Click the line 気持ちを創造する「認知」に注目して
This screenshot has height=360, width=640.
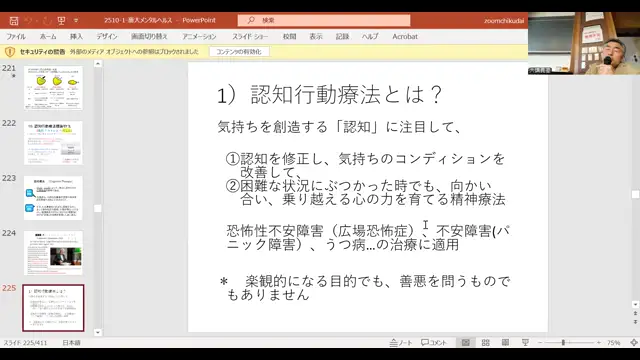[340, 127]
